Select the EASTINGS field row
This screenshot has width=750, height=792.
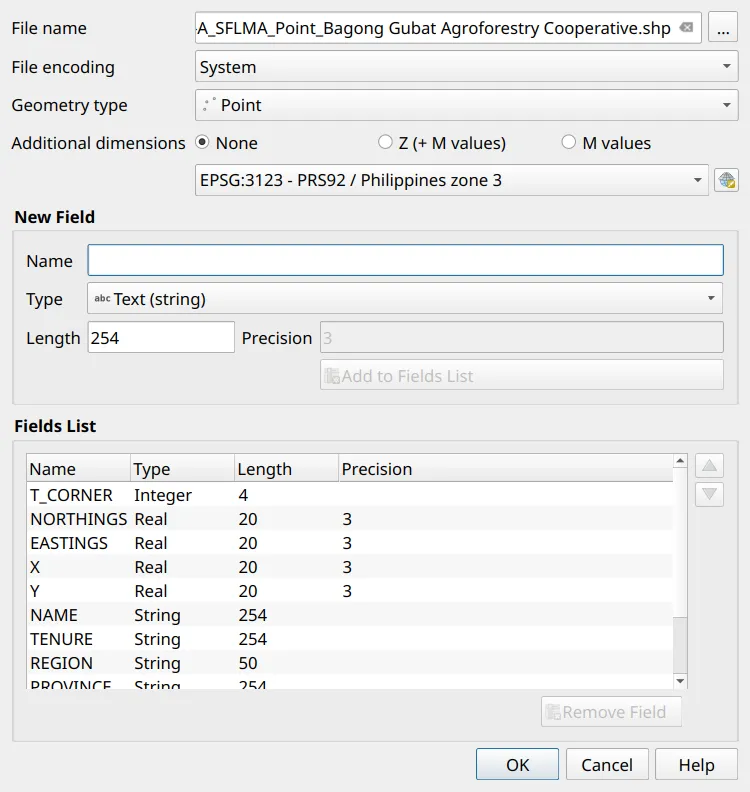[350, 543]
